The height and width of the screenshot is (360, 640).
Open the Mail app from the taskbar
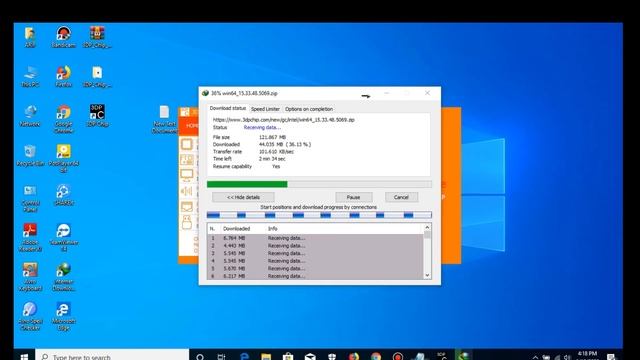[310, 356]
